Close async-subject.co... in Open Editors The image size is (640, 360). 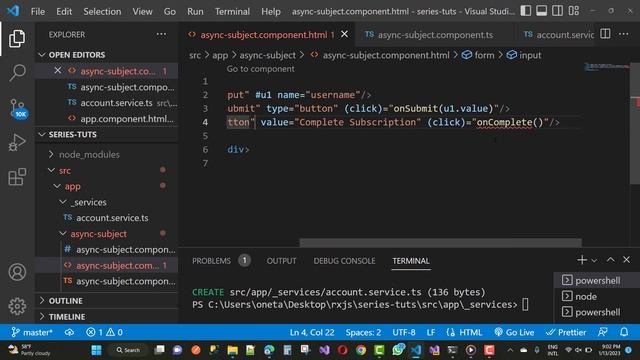pyautogui.click(x=58, y=71)
